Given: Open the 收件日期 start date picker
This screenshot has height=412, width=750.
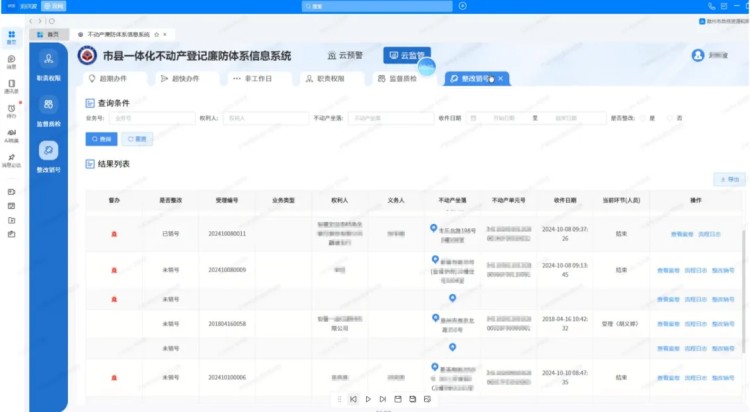Looking at the screenshot, I should click(506, 118).
